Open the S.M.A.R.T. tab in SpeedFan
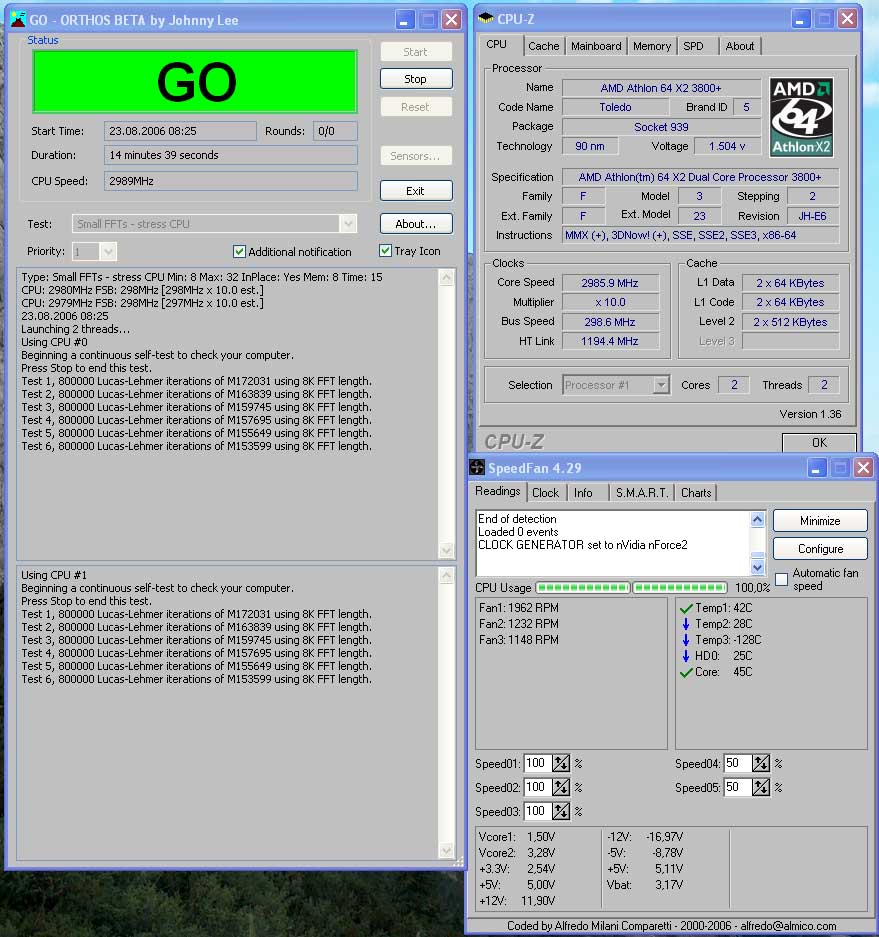 (x=642, y=493)
